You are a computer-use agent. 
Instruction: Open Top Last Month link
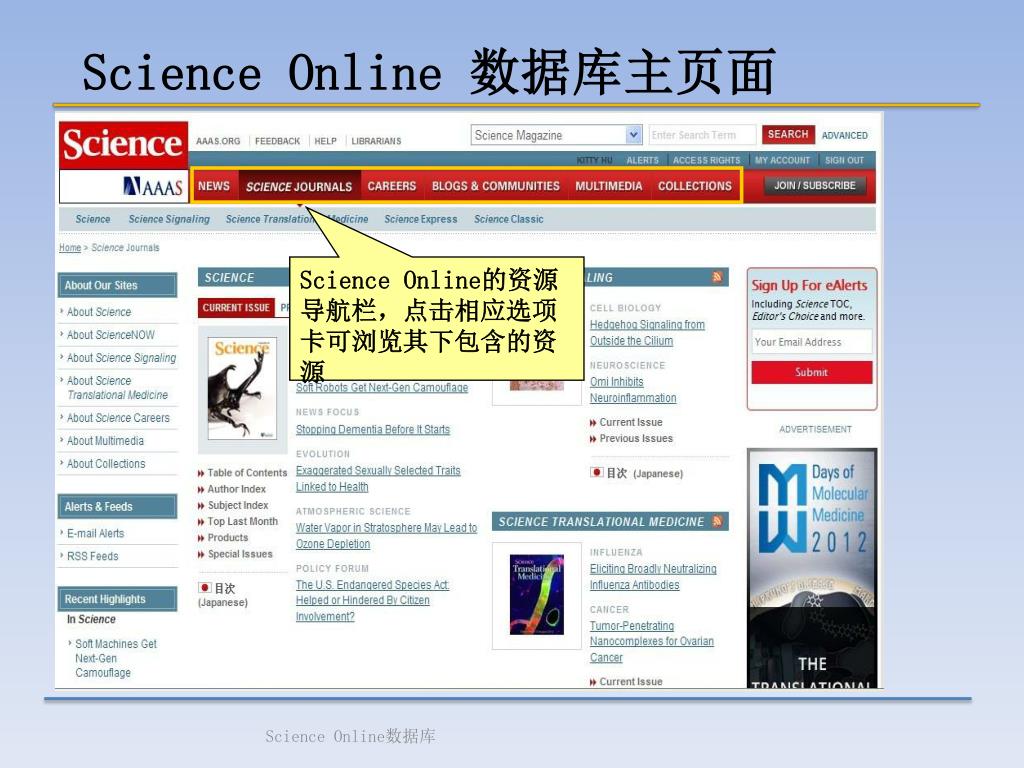[242, 522]
